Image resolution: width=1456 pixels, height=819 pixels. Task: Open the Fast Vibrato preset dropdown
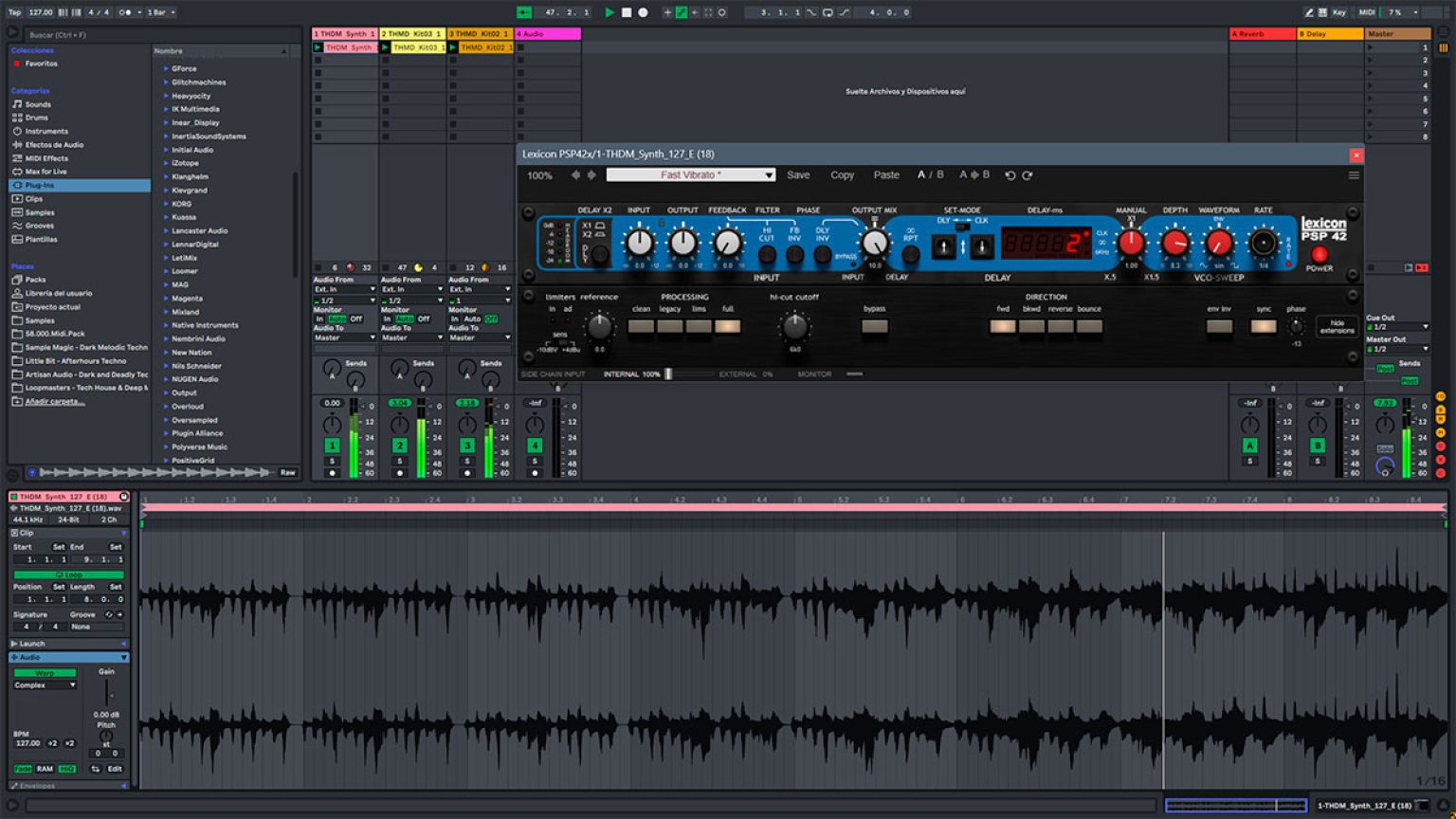click(x=691, y=174)
